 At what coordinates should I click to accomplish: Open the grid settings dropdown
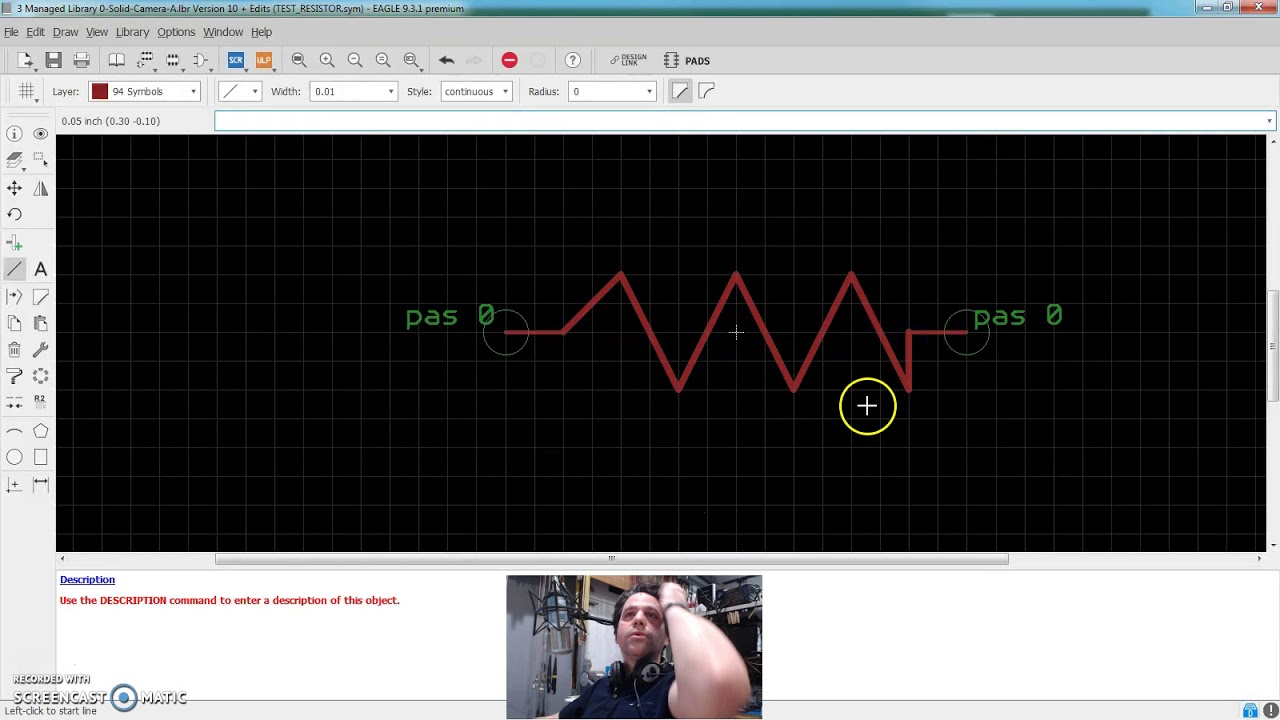click(x=28, y=91)
